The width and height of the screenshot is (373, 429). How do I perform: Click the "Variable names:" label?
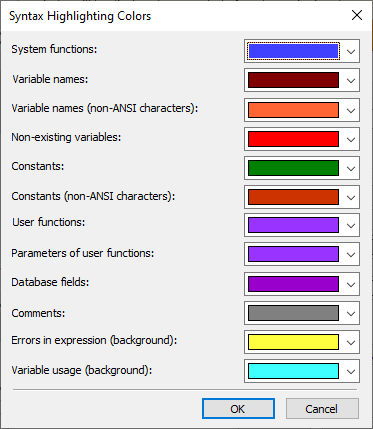[x=50, y=79]
